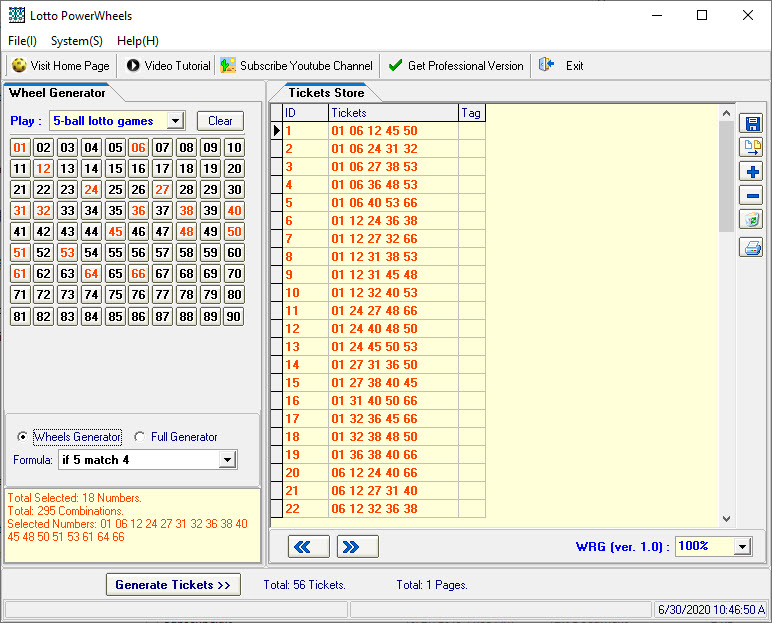This screenshot has height=623, width=772.
Task: Click the ID column header
Action: [305, 113]
